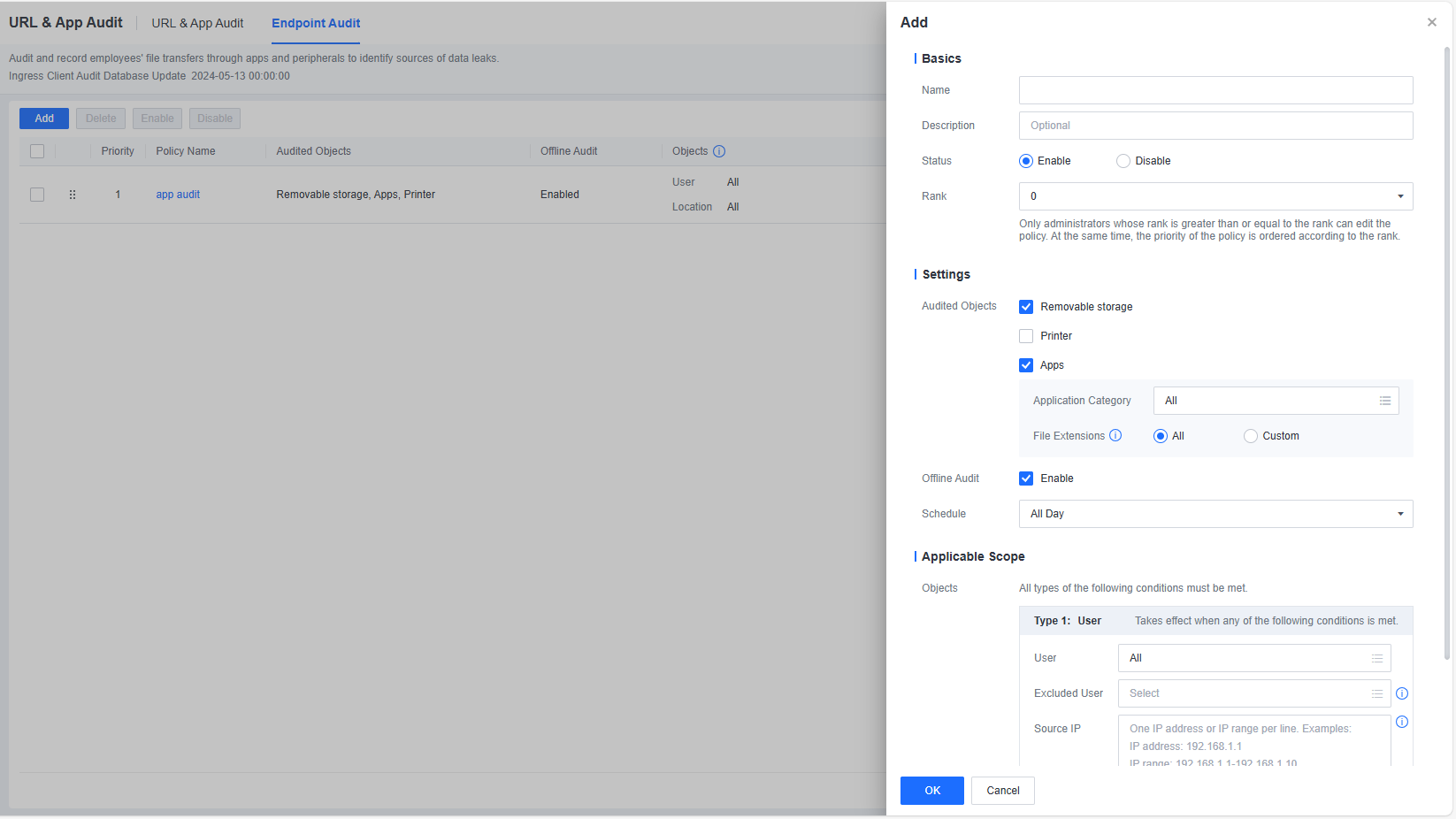This screenshot has height=819, width=1456.
Task: Click the blue Add button
Action: 44,119
